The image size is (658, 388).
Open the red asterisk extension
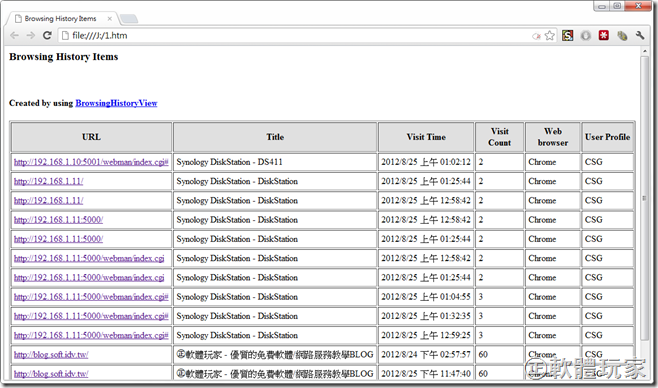[603, 36]
